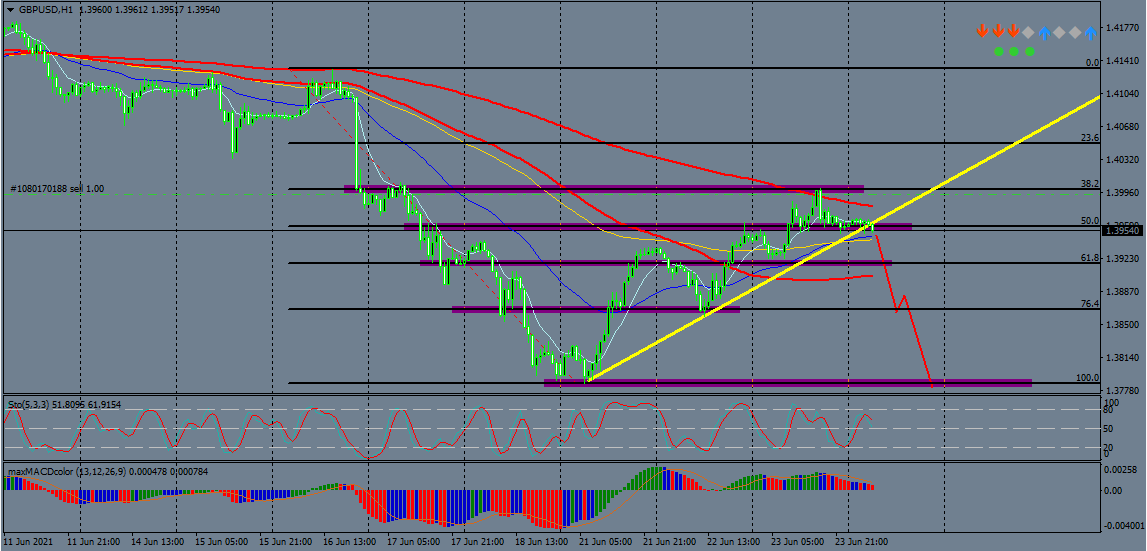Click the blue up arrow between gray diamonds
The width and height of the screenshot is (1147, 551).
(1045, 32)
